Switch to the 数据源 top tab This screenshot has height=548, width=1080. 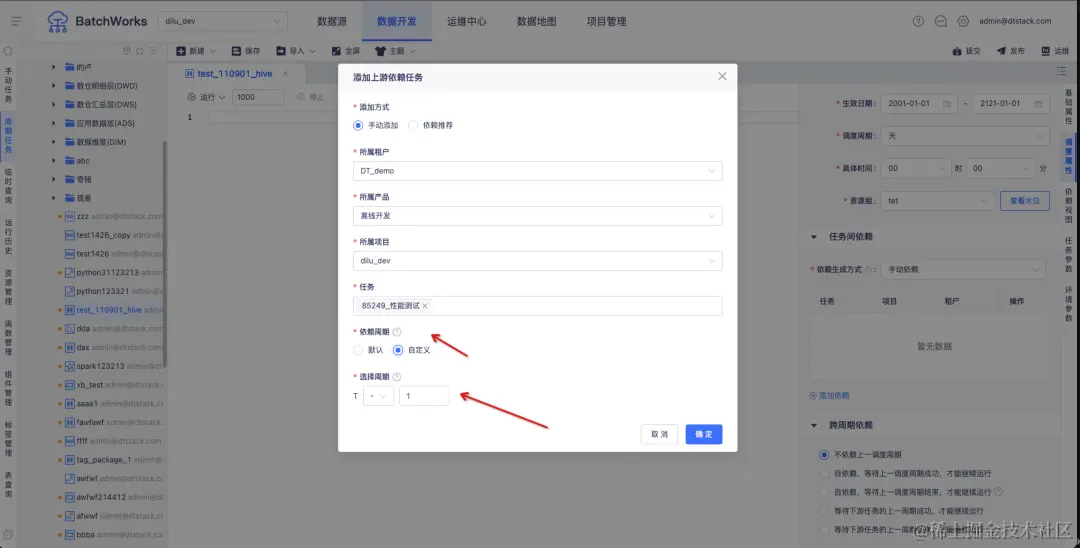(332, 21)
